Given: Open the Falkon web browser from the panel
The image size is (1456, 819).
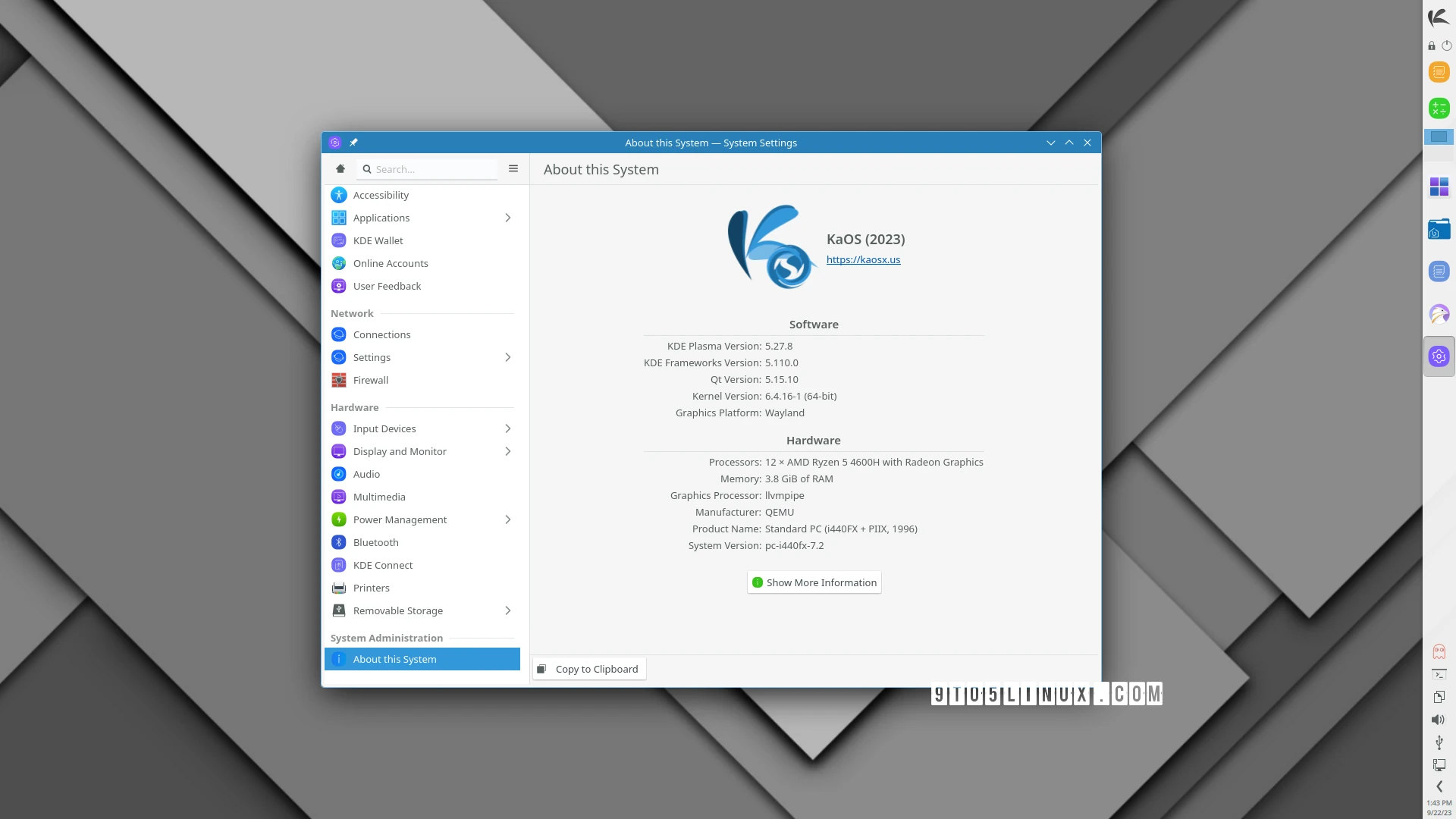Looking at the screenshot, I should tap(1439, 313).
